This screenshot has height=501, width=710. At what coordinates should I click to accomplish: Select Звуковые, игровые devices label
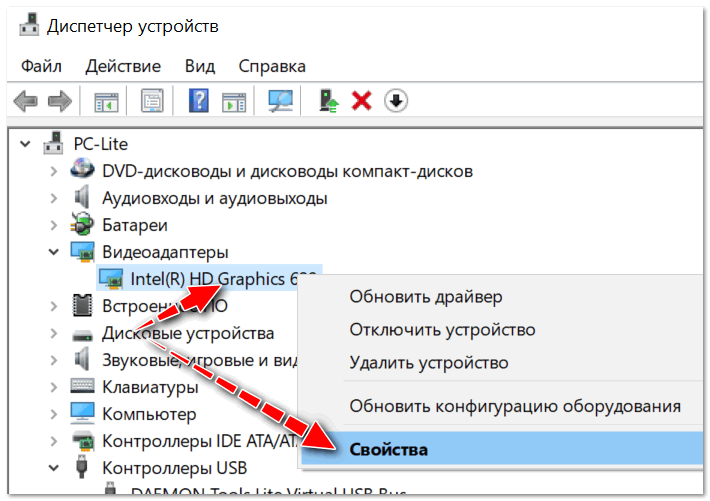point(199,360)
